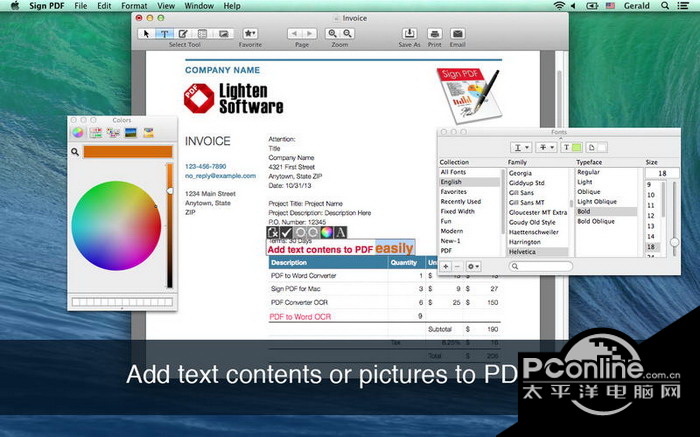Select the Bold Oblique typeface

point(596,221)
